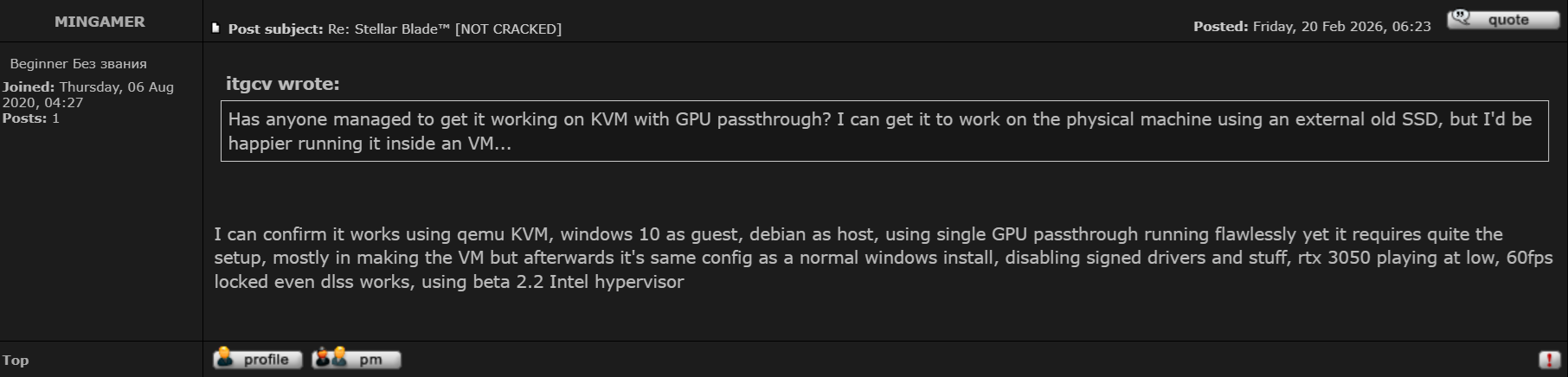
Task: Click the 'Post subject:' label
Action: tap(275, 29)
